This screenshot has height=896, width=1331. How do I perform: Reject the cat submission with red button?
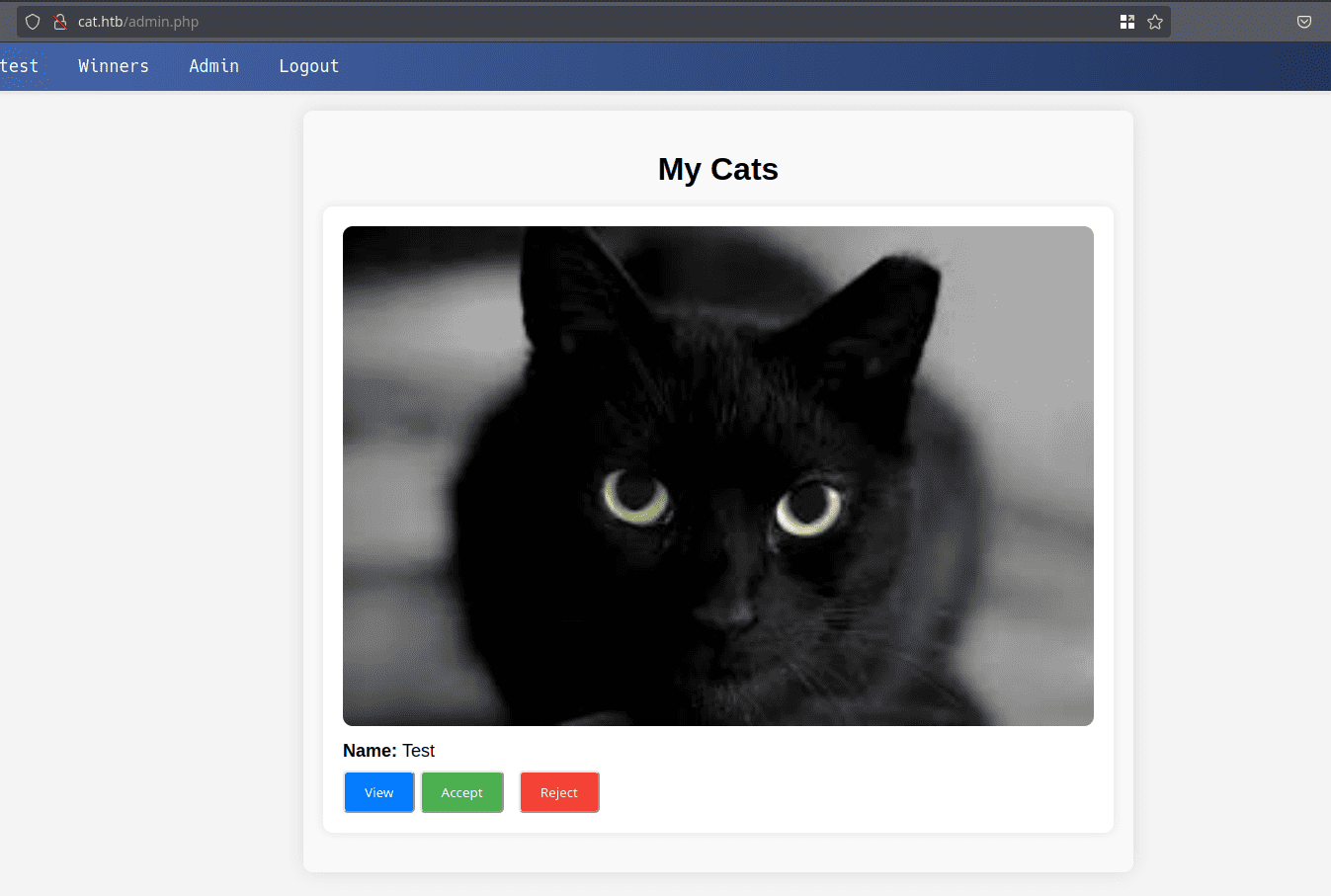click(559, 792)
